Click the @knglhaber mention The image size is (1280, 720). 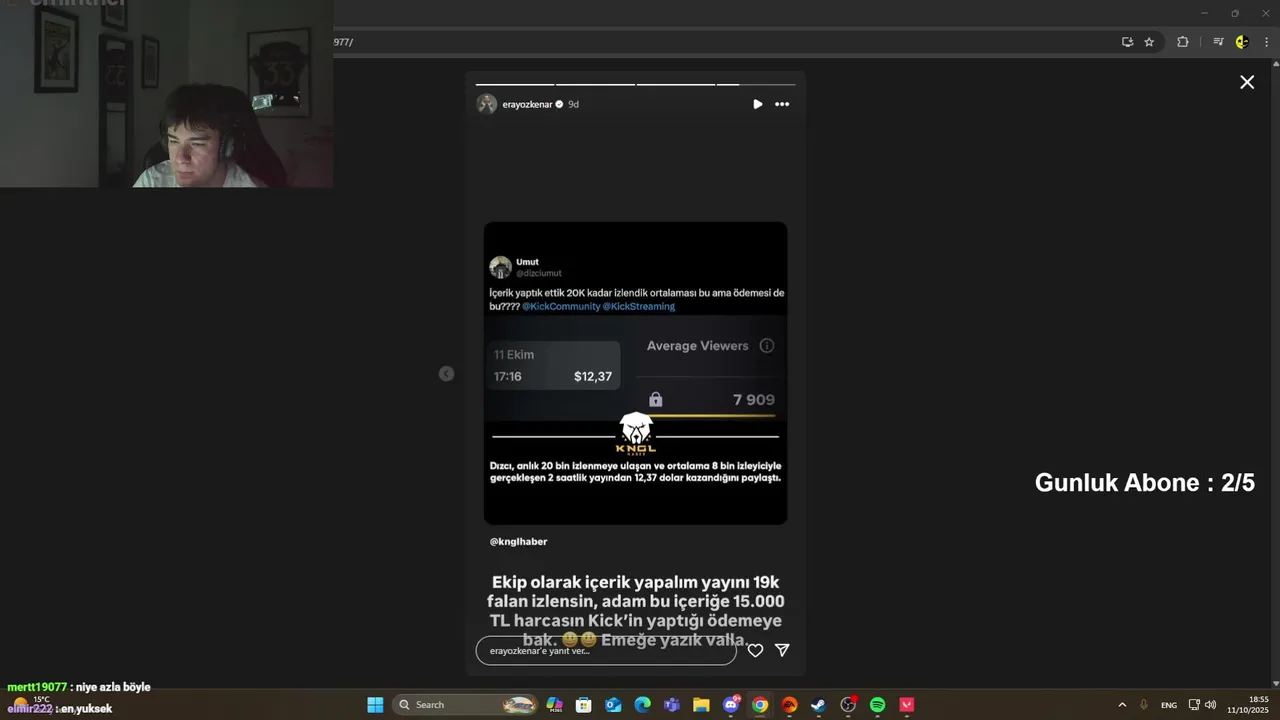point(518,541)
